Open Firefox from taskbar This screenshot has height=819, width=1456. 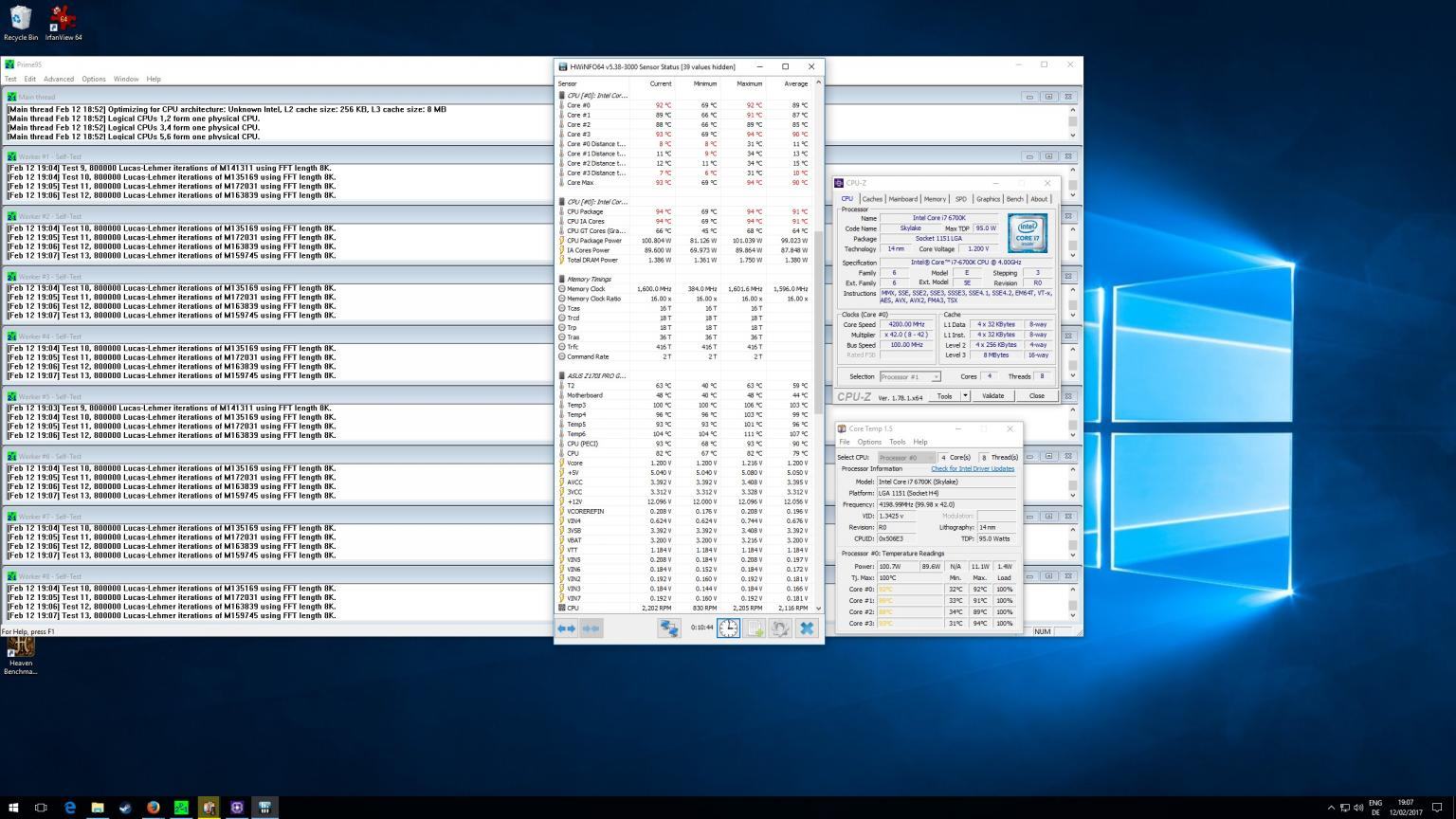[x=153, y=808]
